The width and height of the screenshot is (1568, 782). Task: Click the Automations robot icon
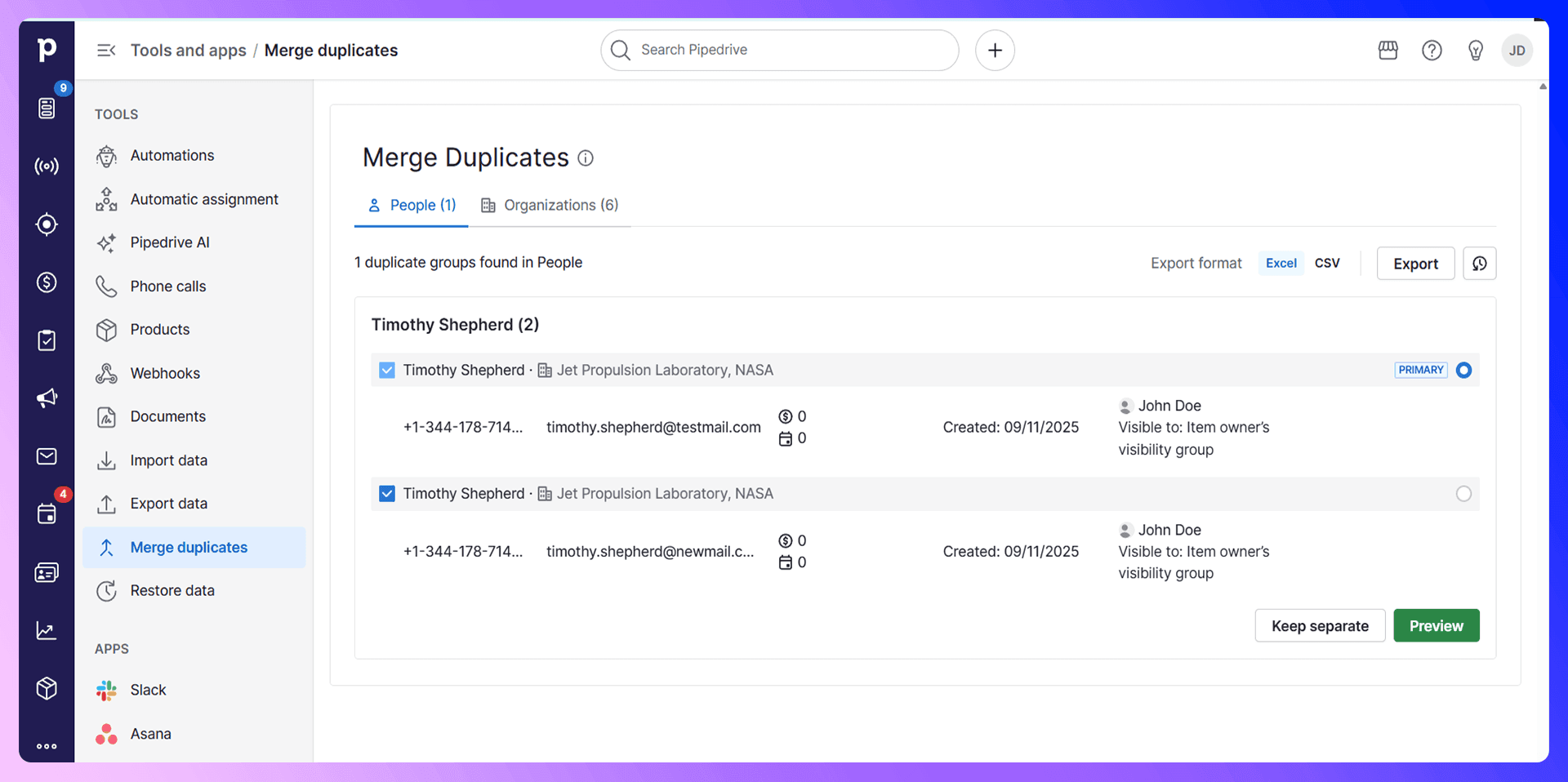pyautogui.click(x=106, y=156)
